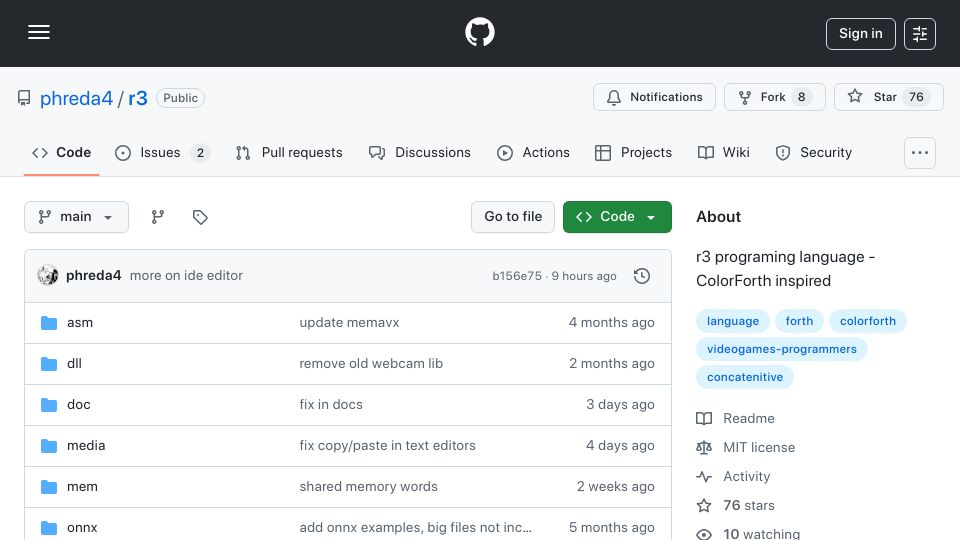Click the star count badge 76

(x=916, y=97)
